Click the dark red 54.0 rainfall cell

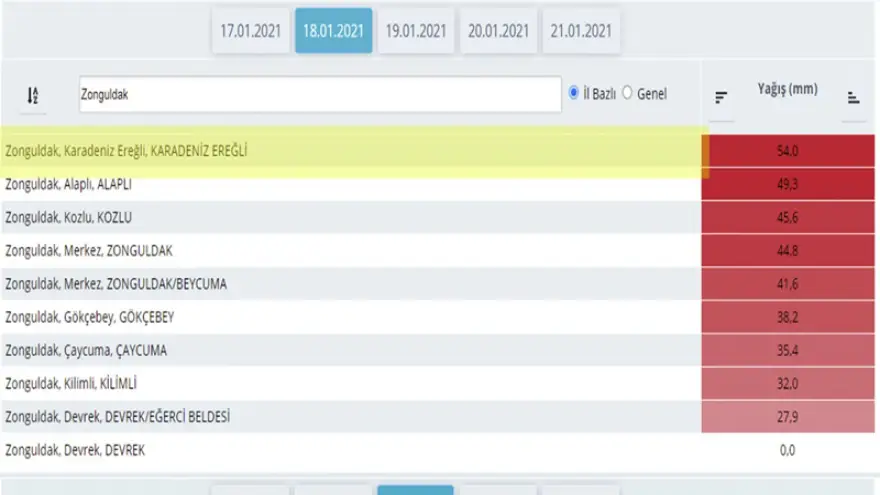[788, 151]
